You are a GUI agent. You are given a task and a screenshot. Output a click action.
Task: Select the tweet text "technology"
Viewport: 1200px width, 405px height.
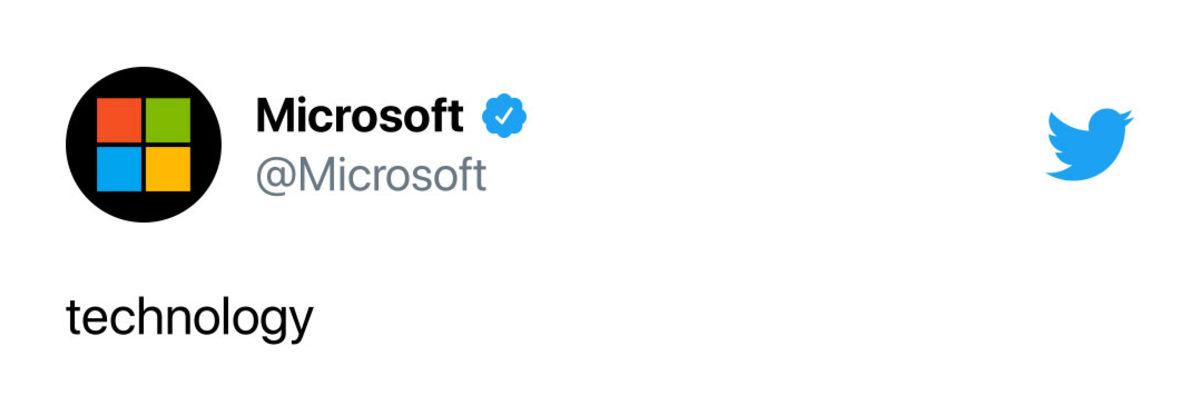coord(189,320)
